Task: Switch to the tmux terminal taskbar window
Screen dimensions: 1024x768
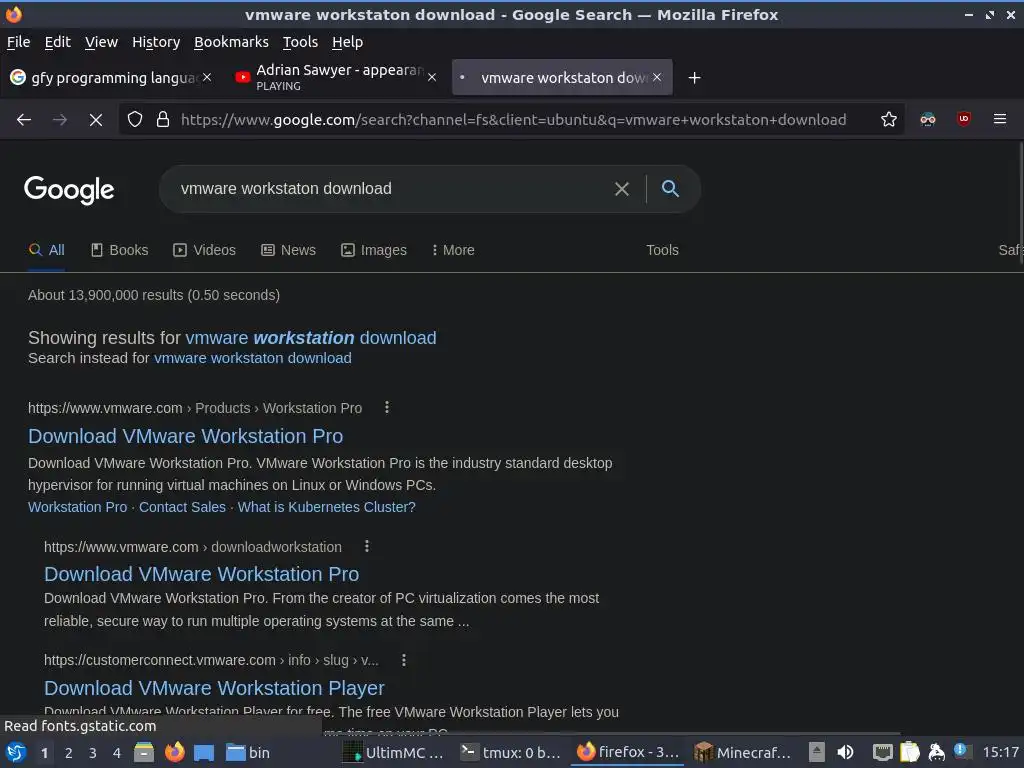Action: point(511,752)
